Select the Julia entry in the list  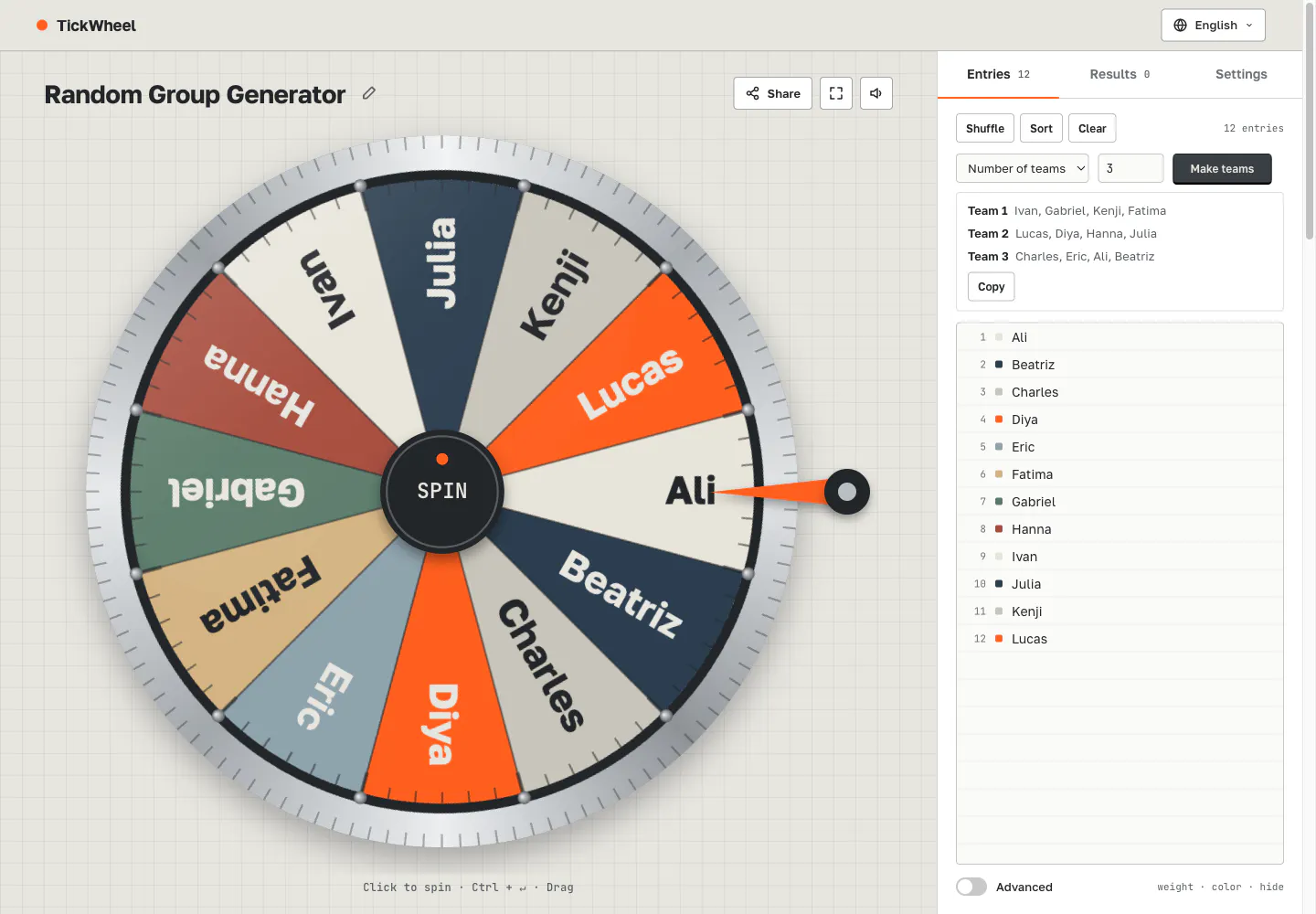coord(1120,584)
